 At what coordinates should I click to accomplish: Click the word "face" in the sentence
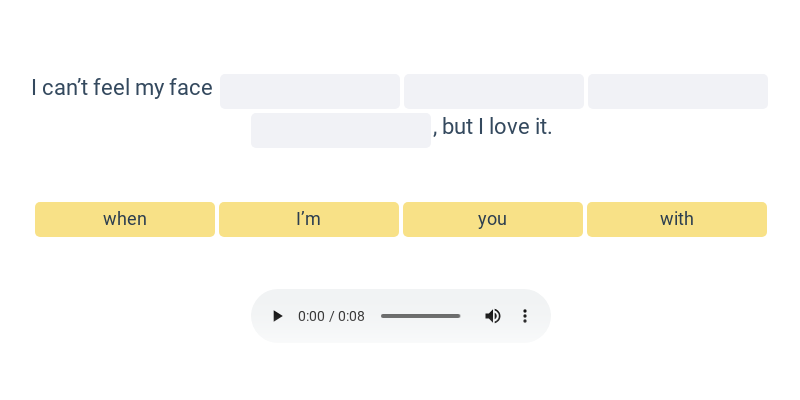[x=191, y=88]
